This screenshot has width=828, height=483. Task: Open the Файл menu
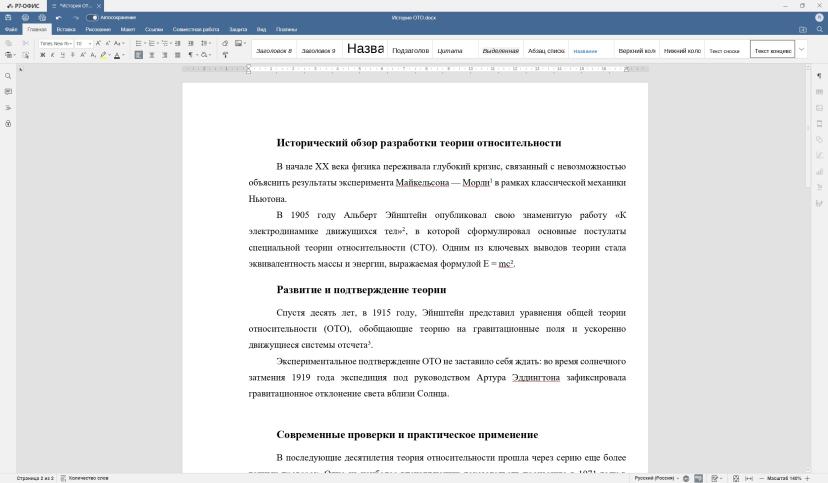point(11,30)
